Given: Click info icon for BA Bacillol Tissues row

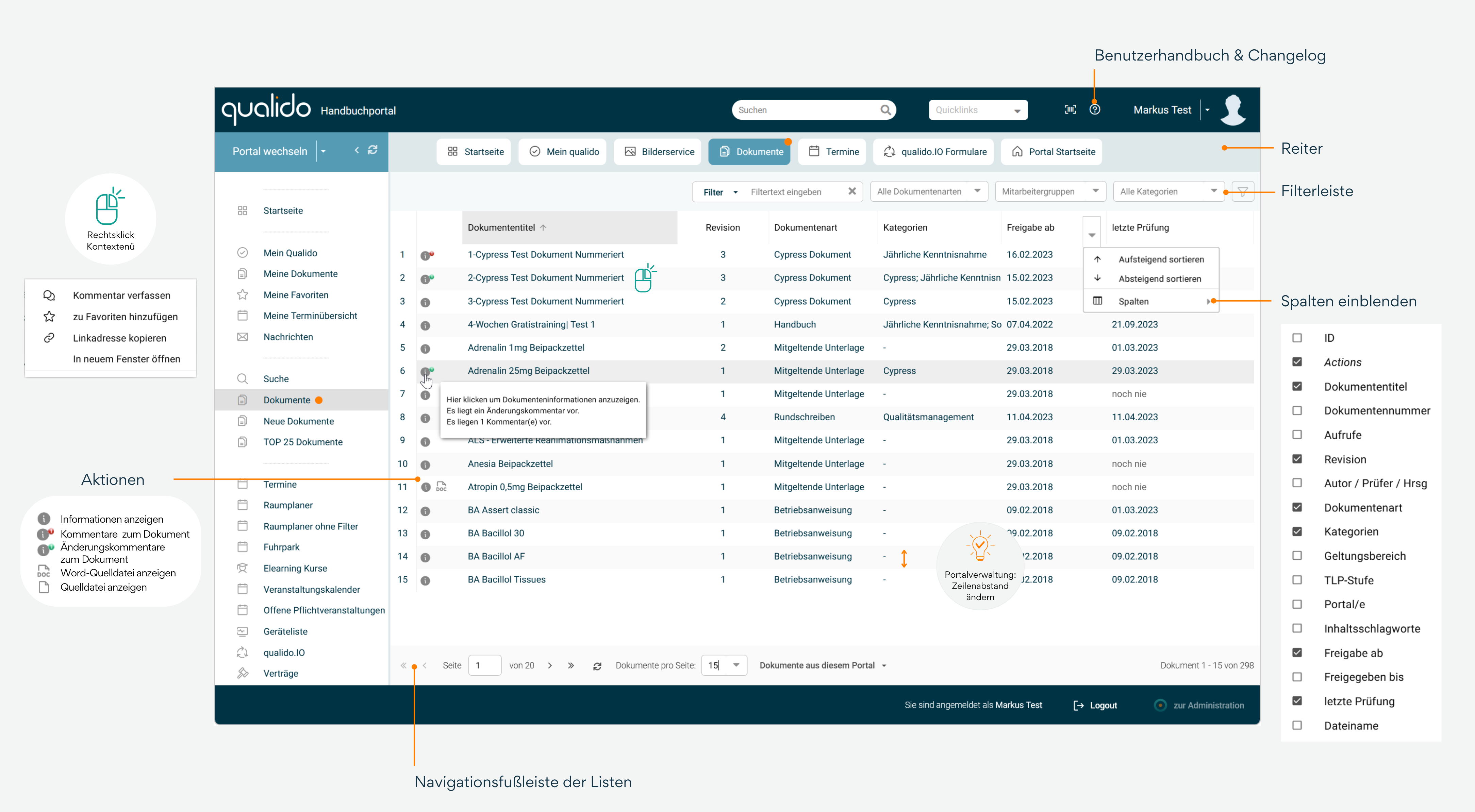Looking at the screenshot, I should 425,580.
